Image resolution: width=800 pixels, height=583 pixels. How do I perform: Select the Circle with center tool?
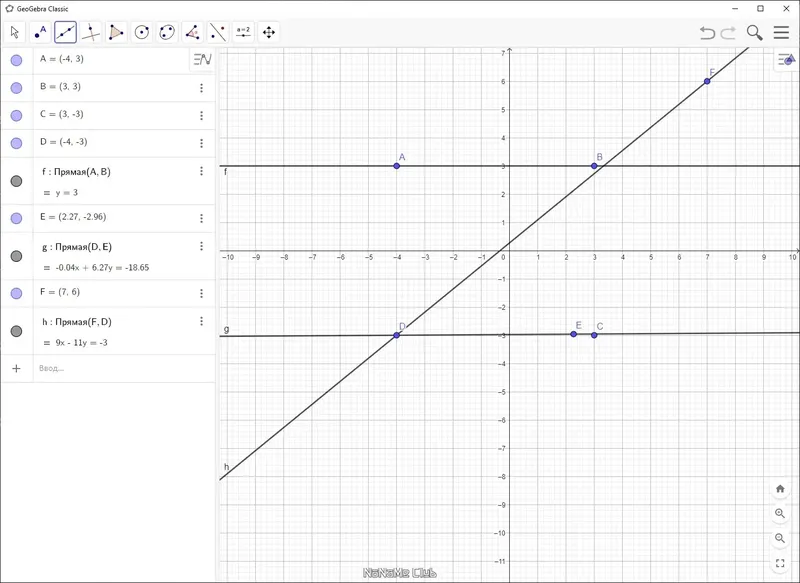tap(142, 32)
